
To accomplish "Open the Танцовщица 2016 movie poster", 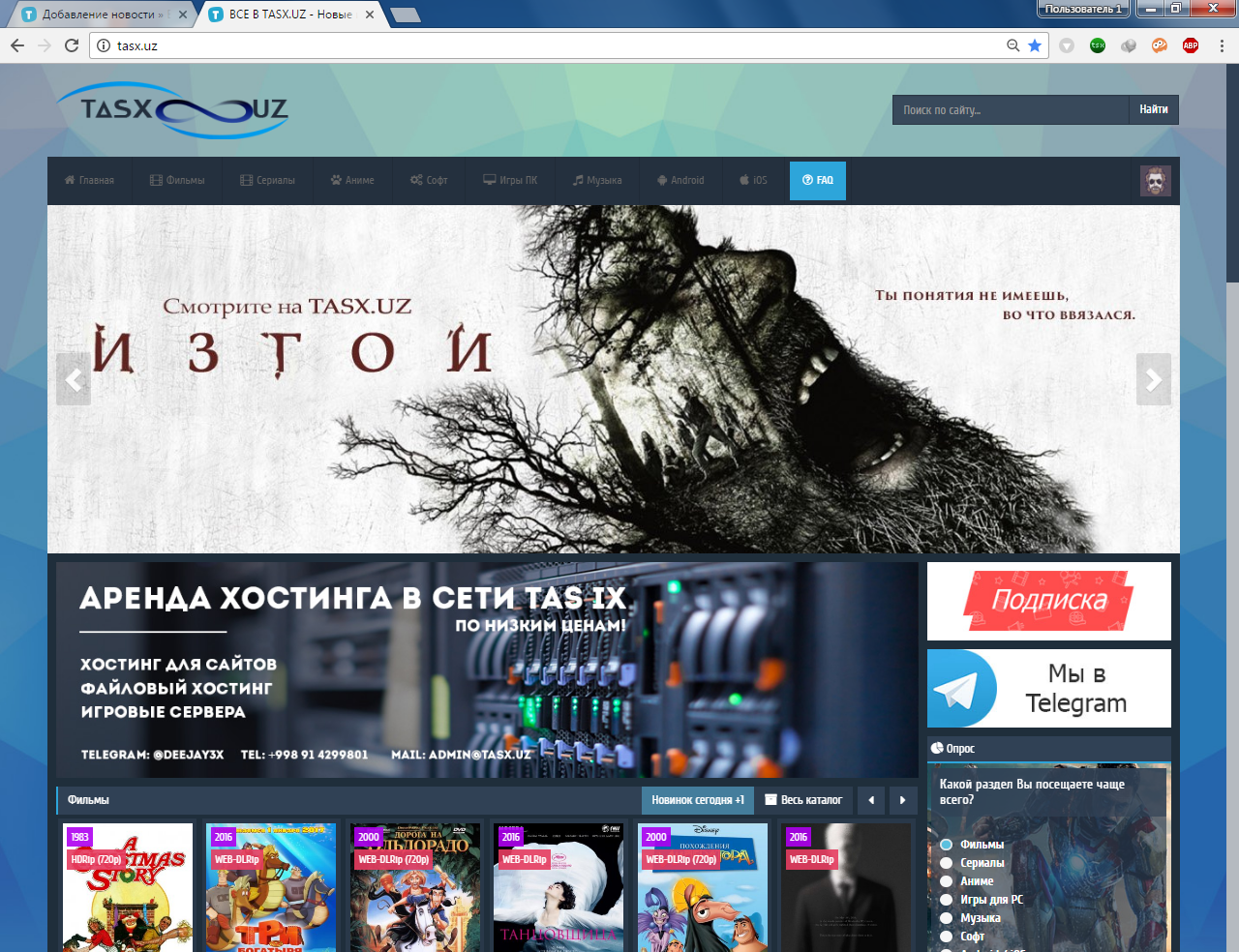I will point(559,887).
